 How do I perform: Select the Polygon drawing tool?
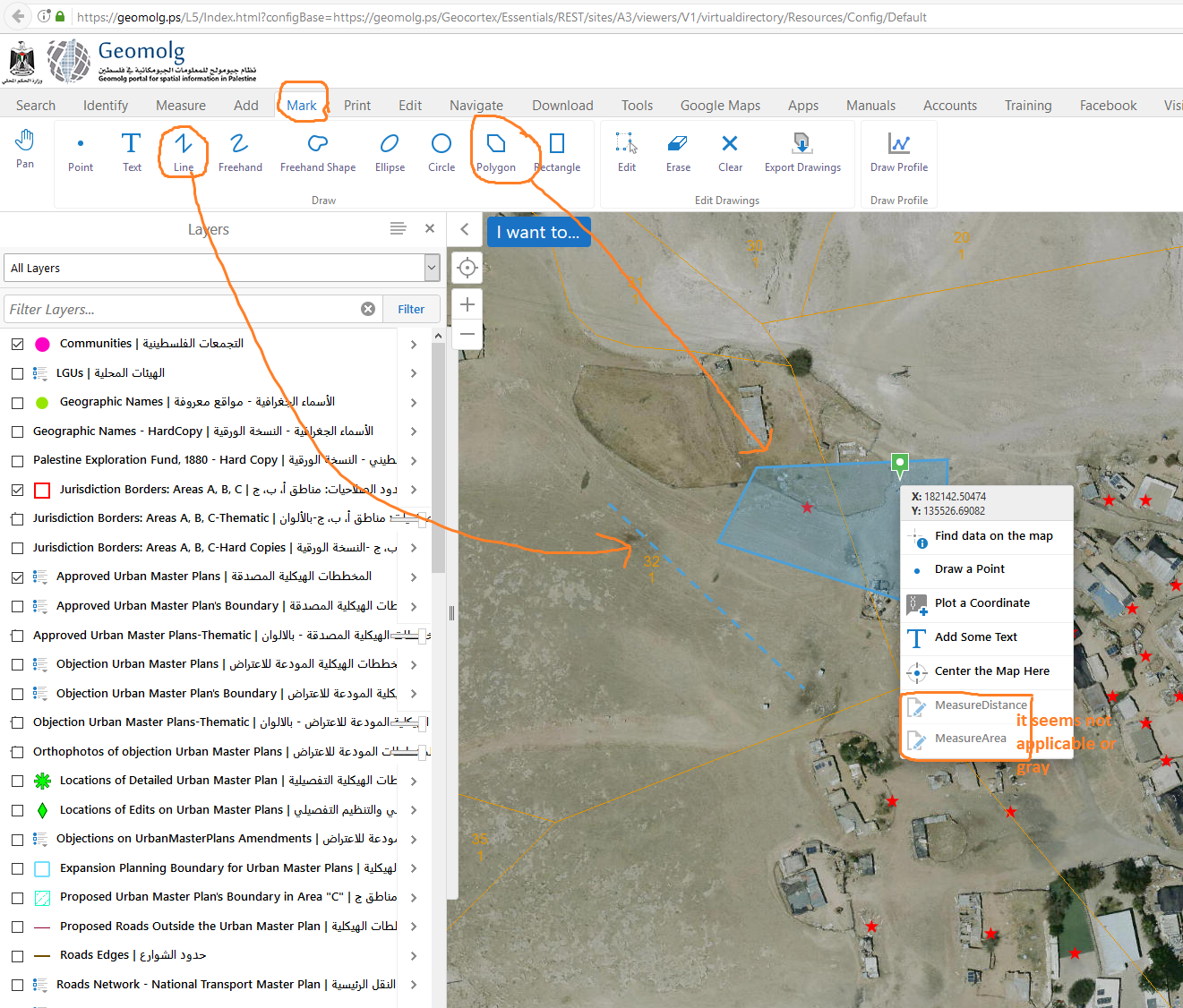click(x=496, y=151)
